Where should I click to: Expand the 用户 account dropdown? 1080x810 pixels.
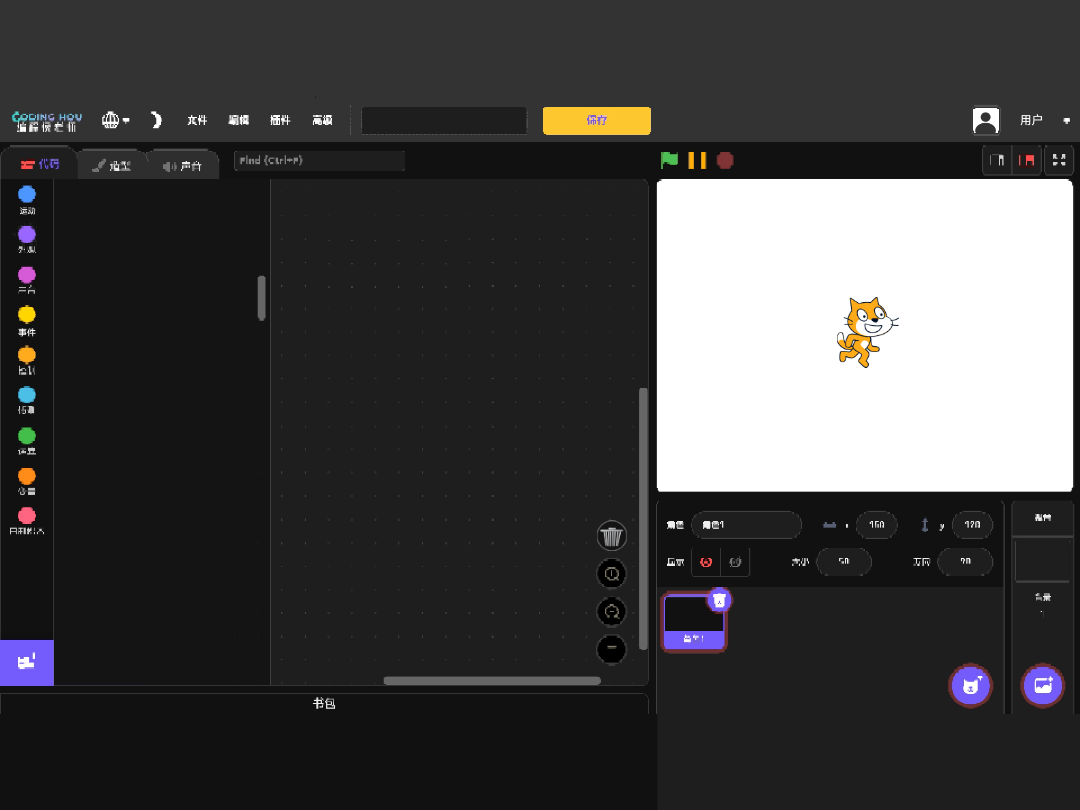pyautogui.click(x=1066, y=120)
